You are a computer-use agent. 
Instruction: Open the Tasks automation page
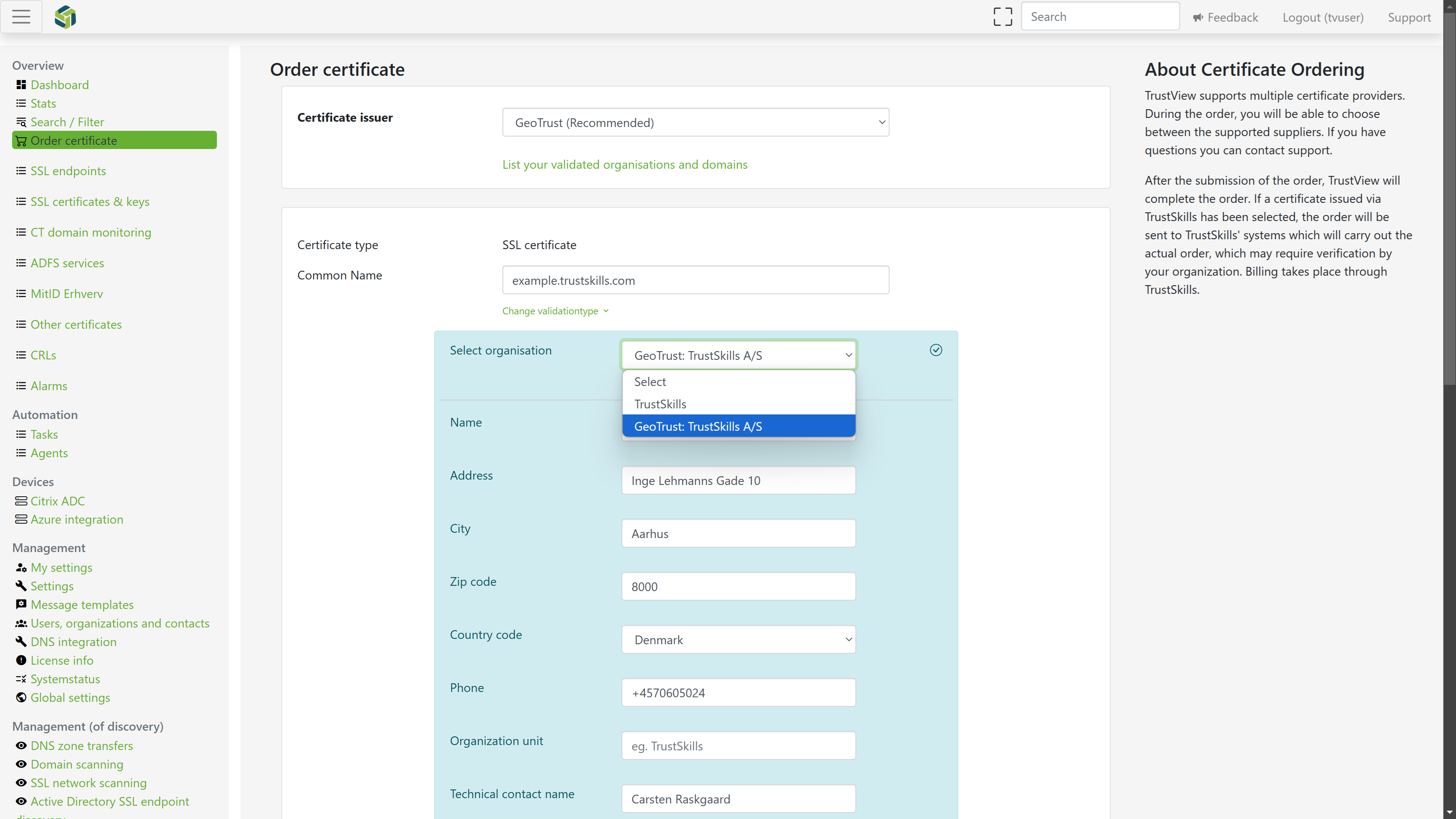coord(44,434)
